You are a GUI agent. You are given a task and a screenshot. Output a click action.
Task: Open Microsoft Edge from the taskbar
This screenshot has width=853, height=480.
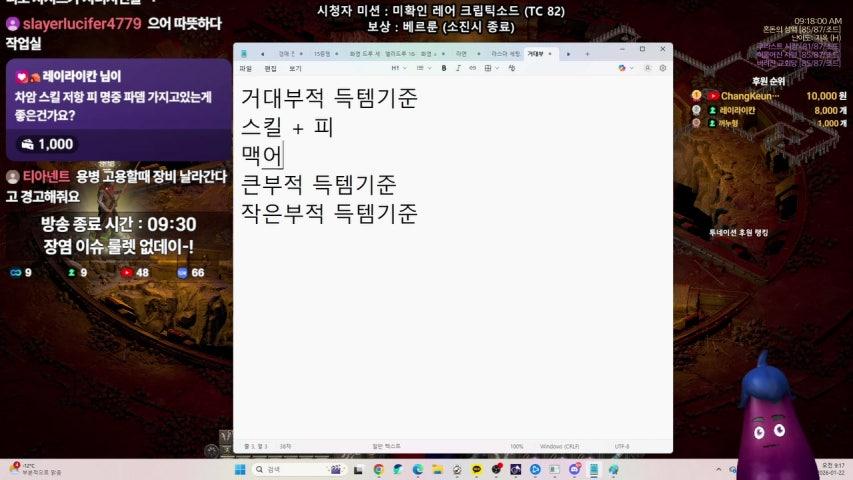[x=418, y=470]
